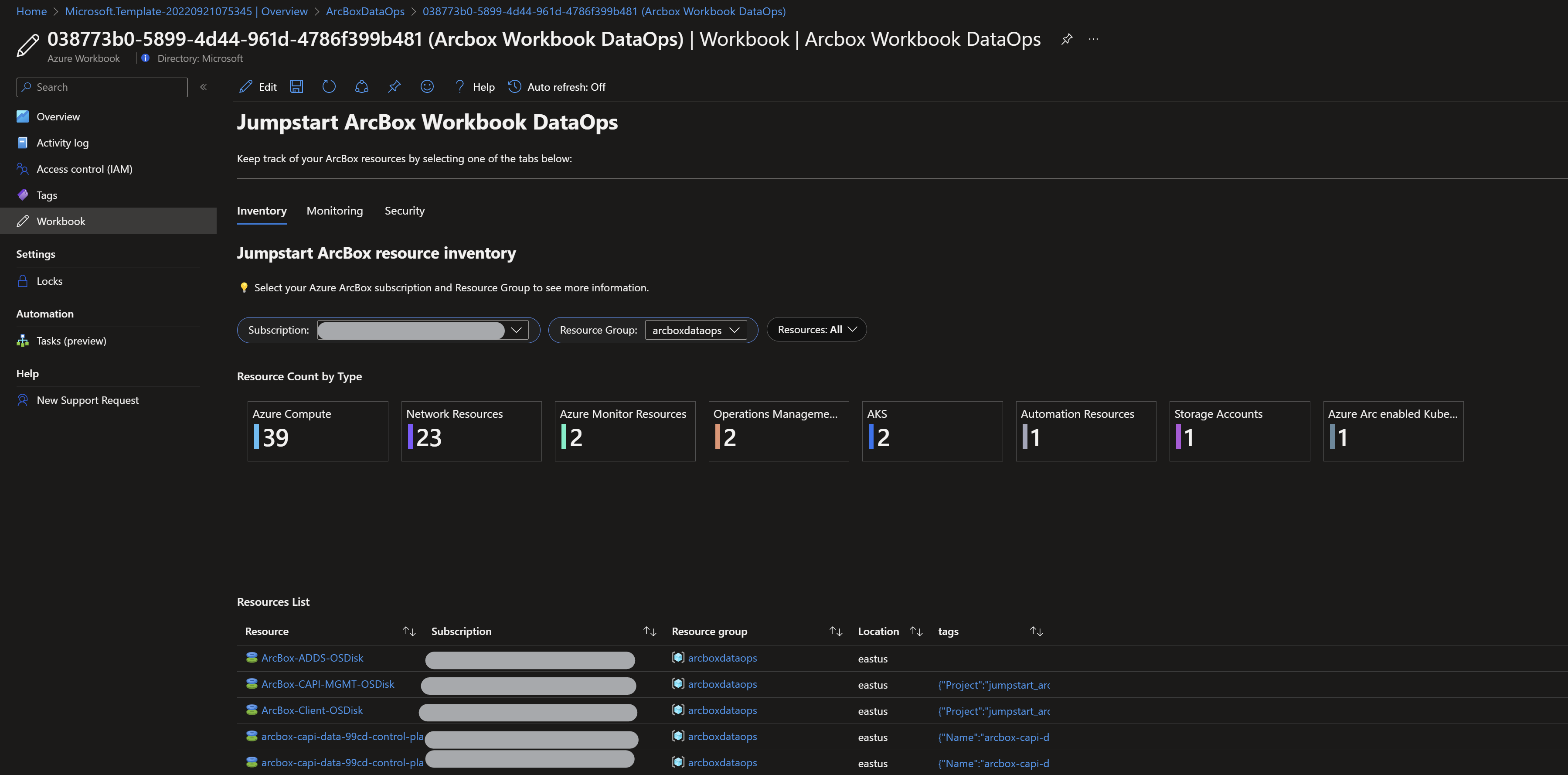
Task: Click the sidebar Search field
Action: pos(102,87)
